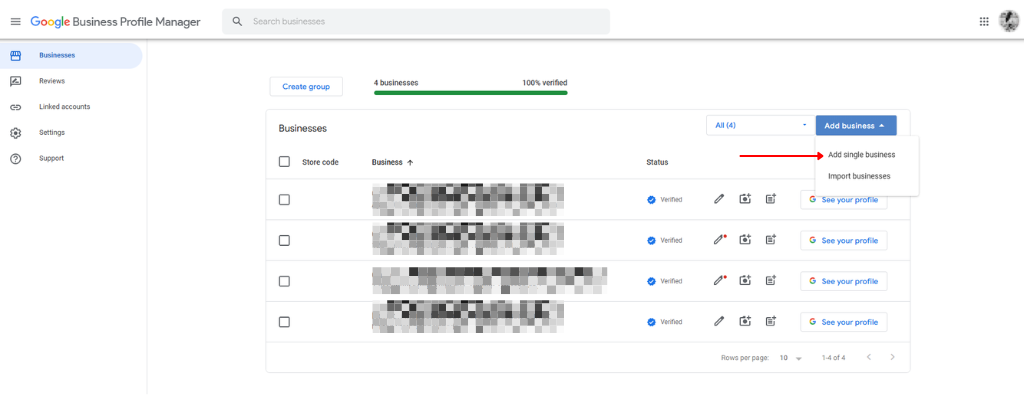The image size is (1024, 400).
Task: See your profile for the fourth business
Action: tap(844, 322)
